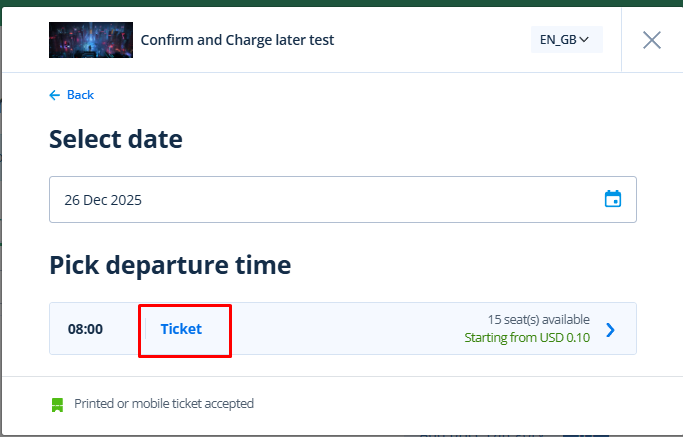Open the EN_GB language dropdown

click(566, 40)
